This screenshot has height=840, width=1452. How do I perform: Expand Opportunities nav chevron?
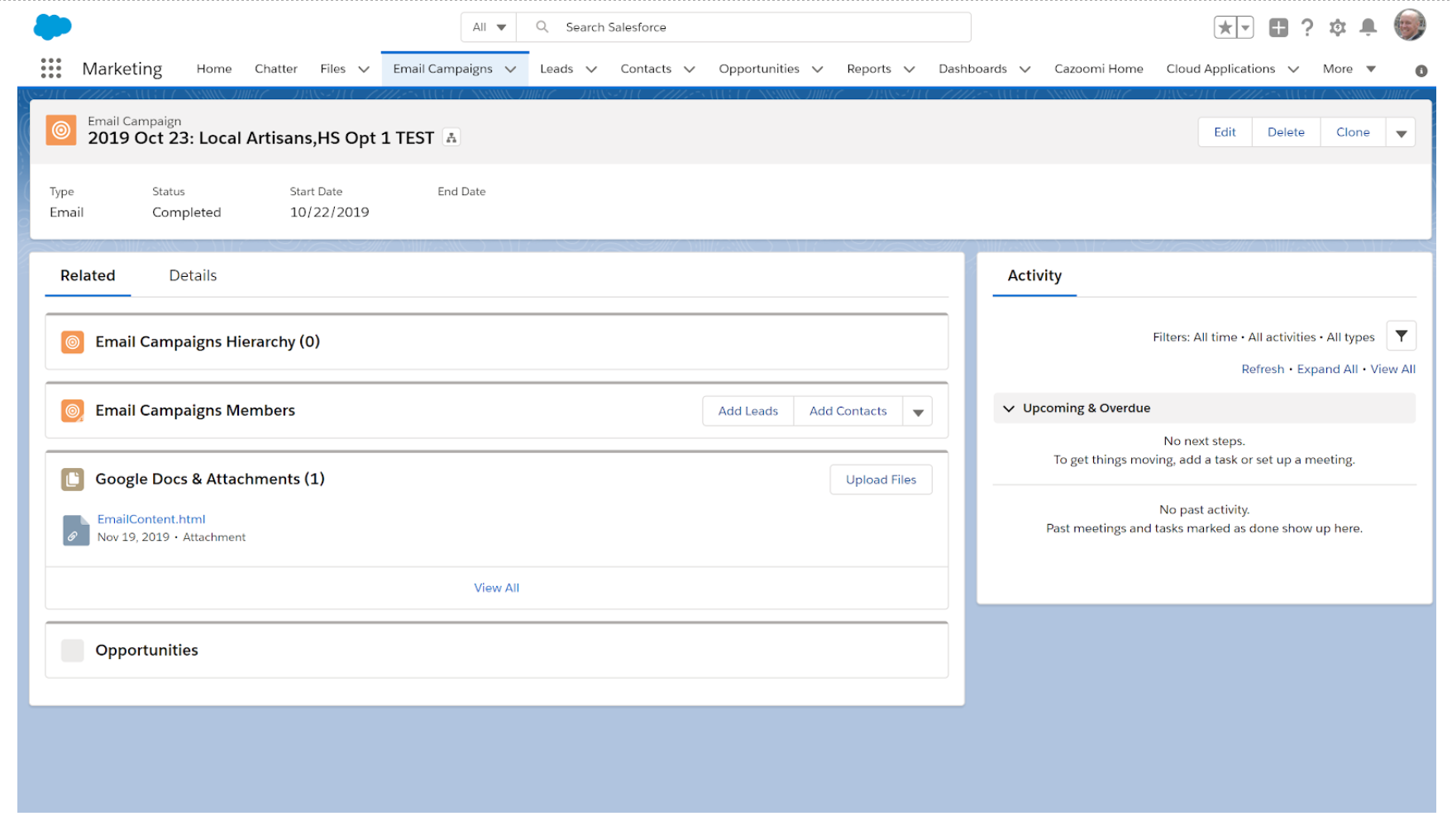(x=818, y=69)
